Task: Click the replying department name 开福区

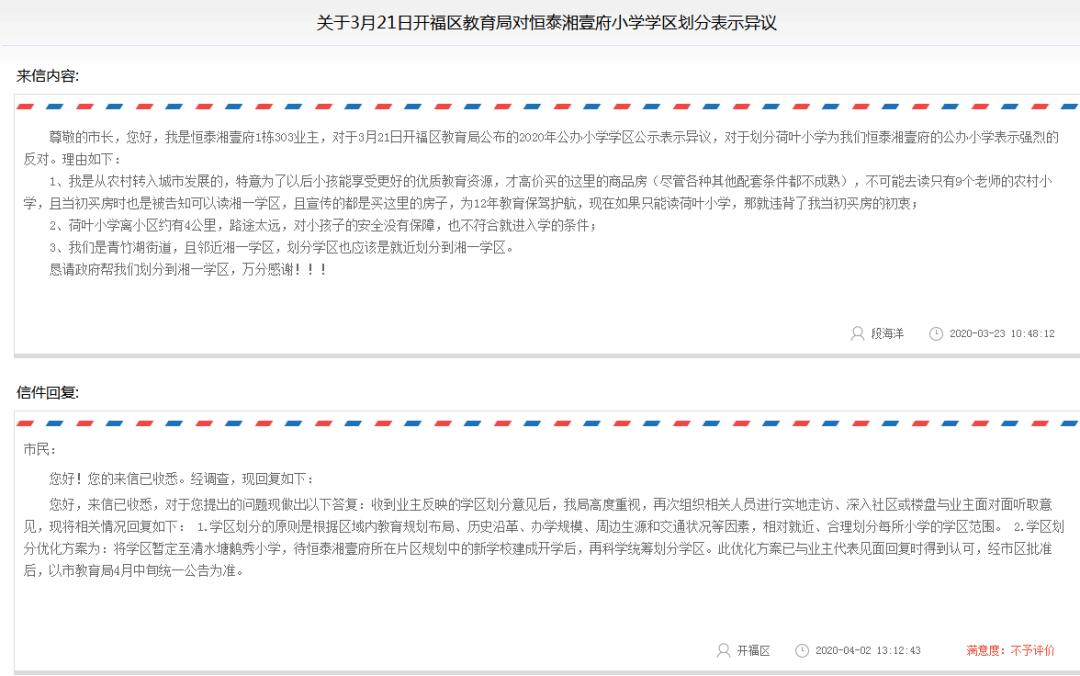Action: click(753, 651)
